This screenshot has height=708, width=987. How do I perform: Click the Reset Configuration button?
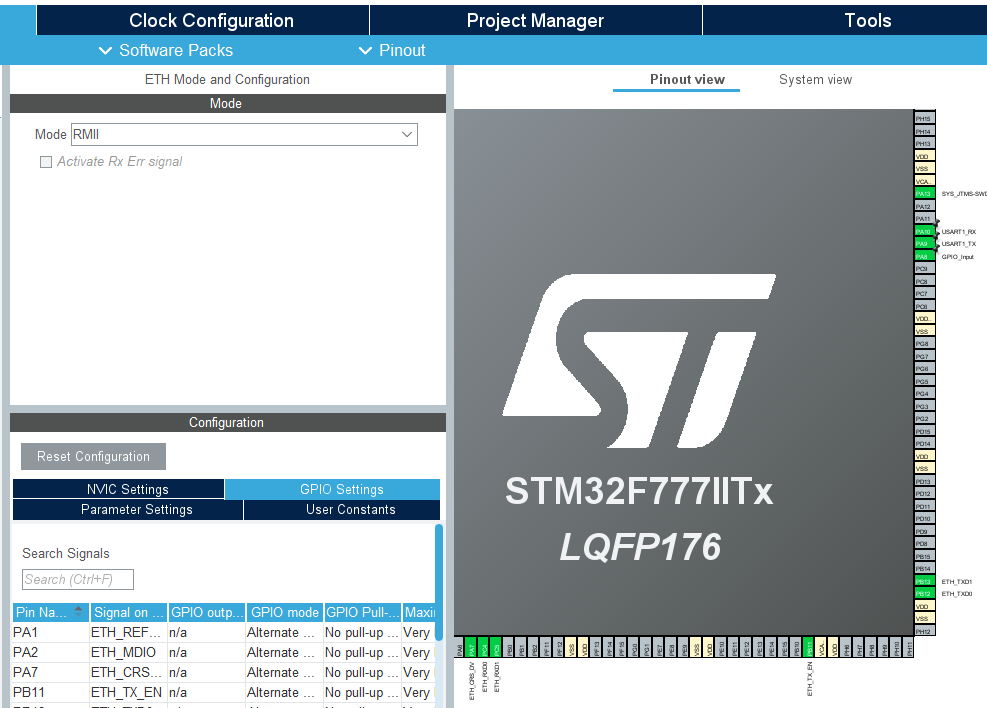[93, 456]
